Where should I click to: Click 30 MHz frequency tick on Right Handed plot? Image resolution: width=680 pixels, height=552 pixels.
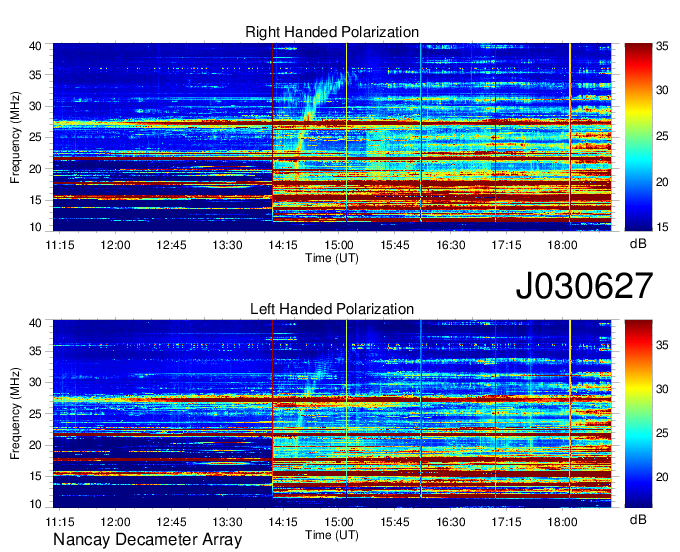pyautogui.click(x=36, y=106)
